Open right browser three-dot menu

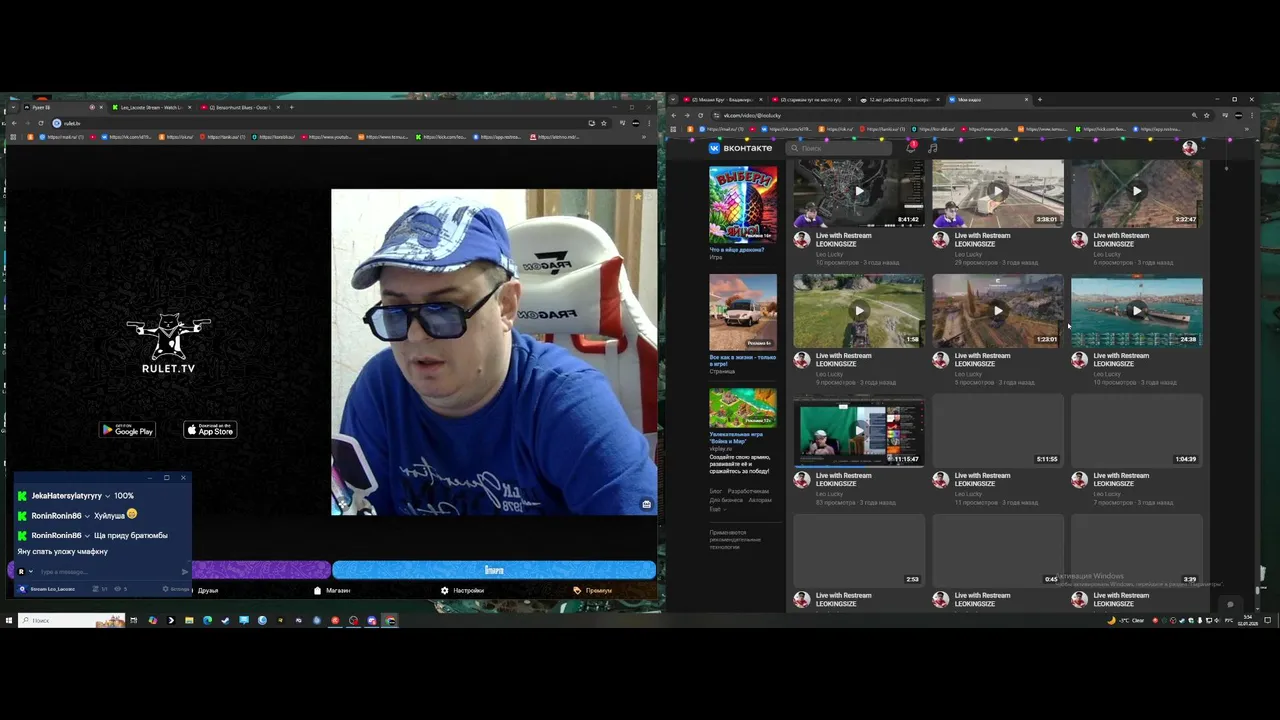(x=1252, y=115)
